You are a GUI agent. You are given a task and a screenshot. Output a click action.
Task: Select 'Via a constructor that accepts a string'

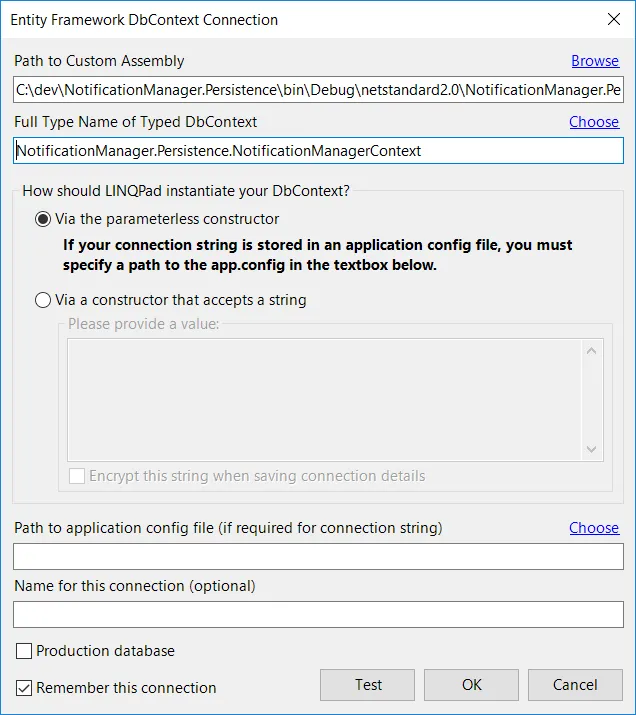click(x=43, y=300)
